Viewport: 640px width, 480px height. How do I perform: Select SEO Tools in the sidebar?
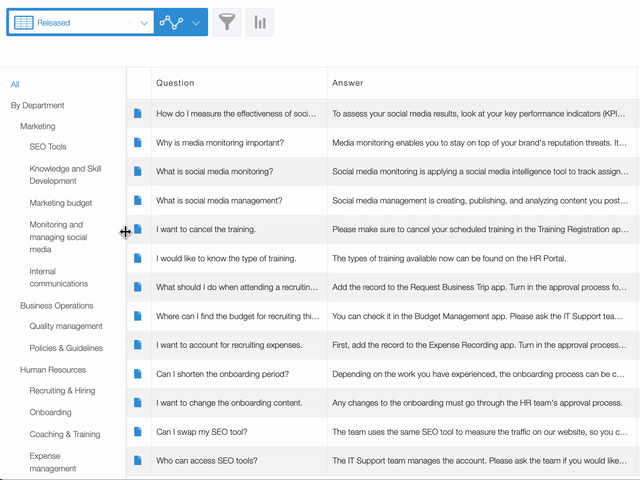tap(48, 147)
